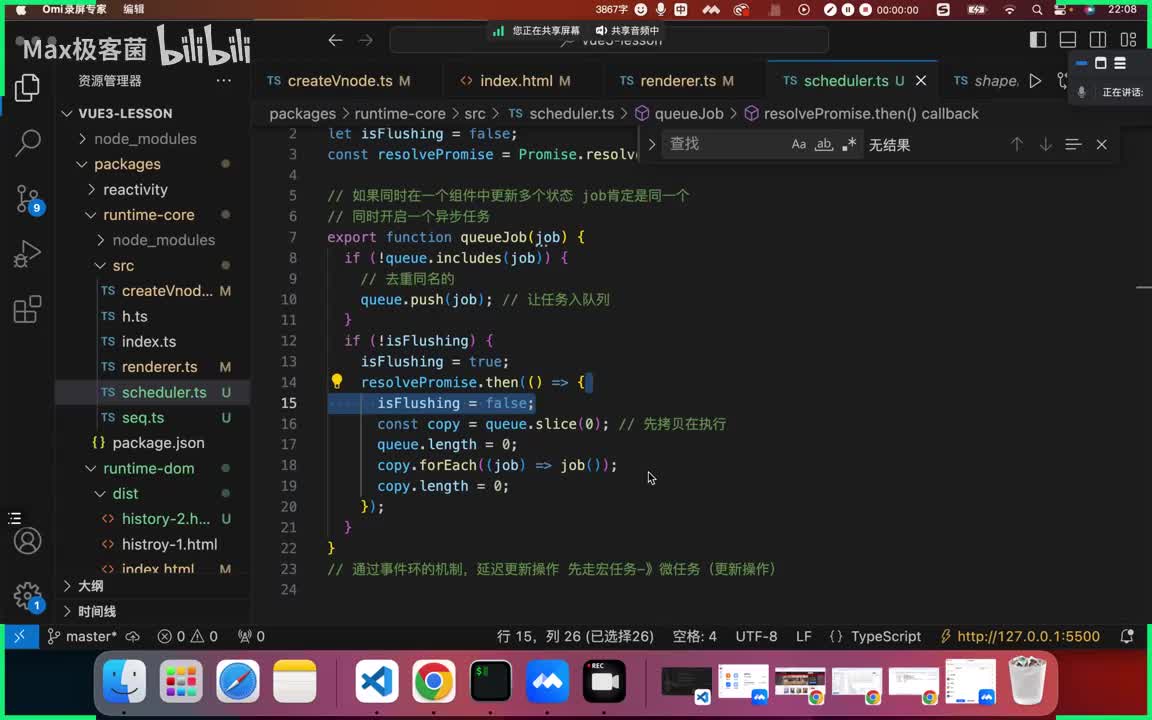Image resolution: width=1152 pixels, height=720 pixels.
Task: Click errors and warnings count in status bar
Action: pyautogui.click(x=188, y=636)
